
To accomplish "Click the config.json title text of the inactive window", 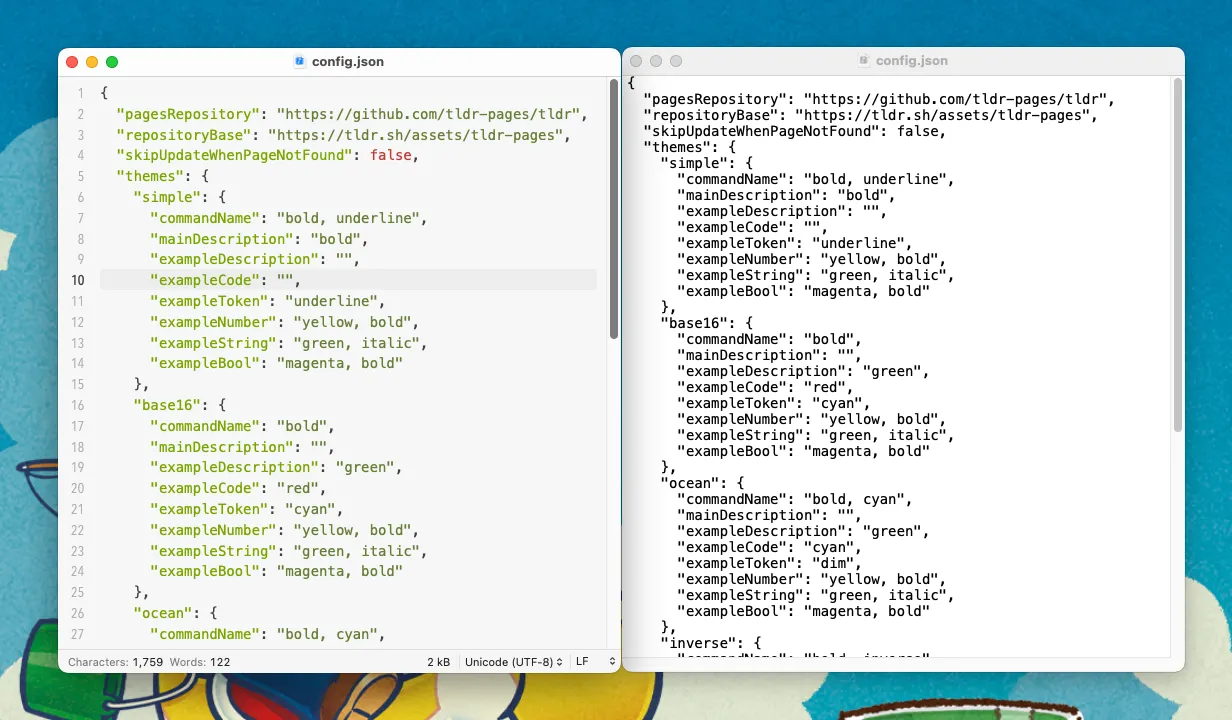I will [x=911, y=61].
